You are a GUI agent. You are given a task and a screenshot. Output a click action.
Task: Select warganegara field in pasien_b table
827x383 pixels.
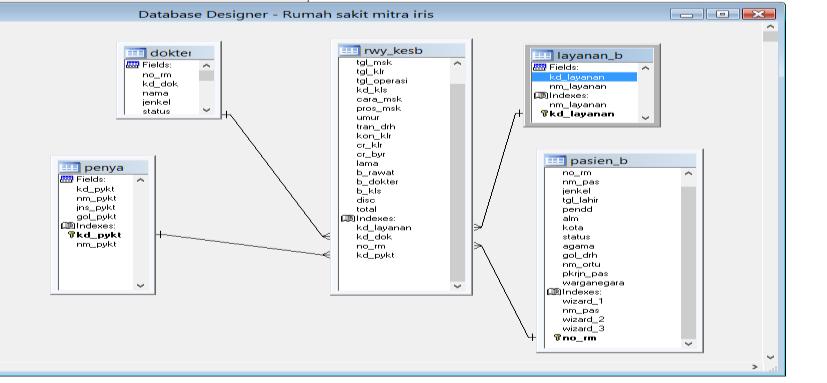tap(593, 283)
